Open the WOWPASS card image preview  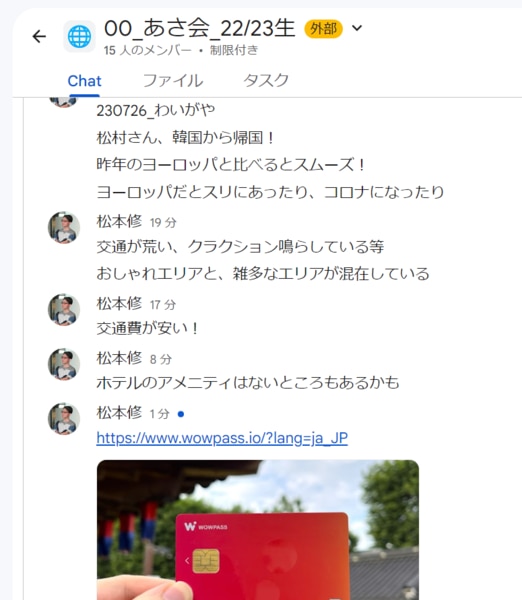click(258, 530)
